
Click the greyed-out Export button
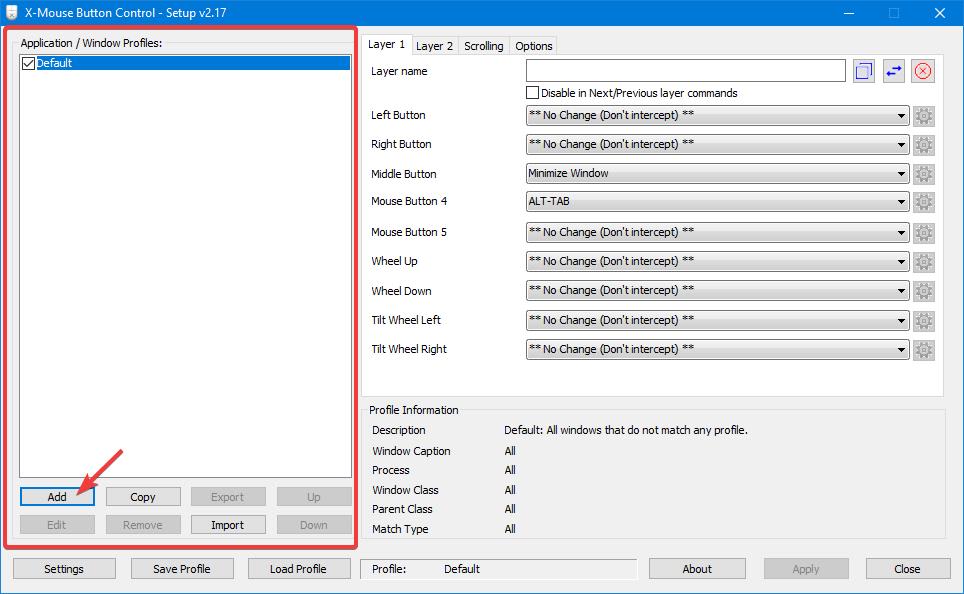[x=228, y=497]
